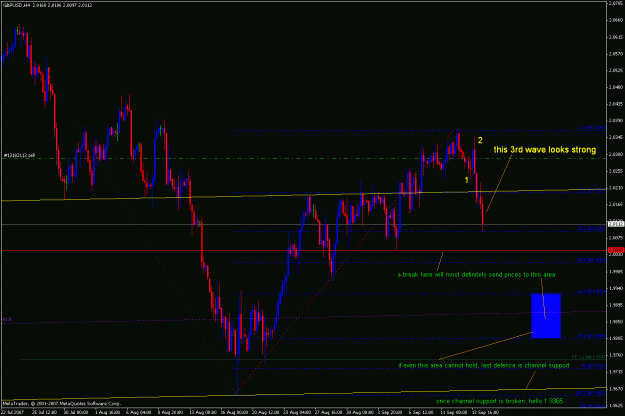
Task: Click the 27 Aug 16:00 time label
Action: click(x=328, y=412)
